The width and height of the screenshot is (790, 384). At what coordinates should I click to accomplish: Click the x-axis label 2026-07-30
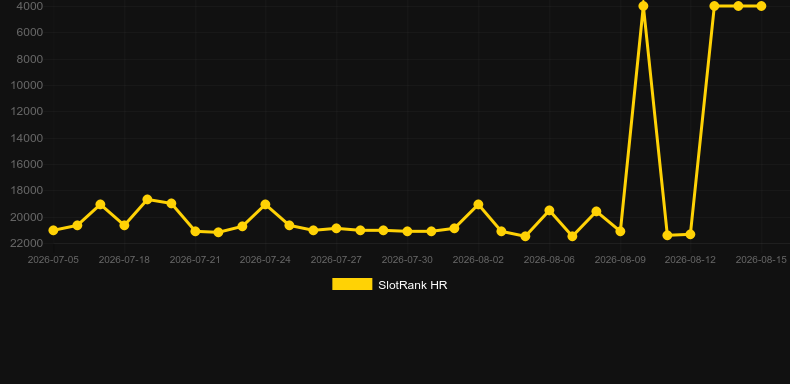tap(407, 260)
